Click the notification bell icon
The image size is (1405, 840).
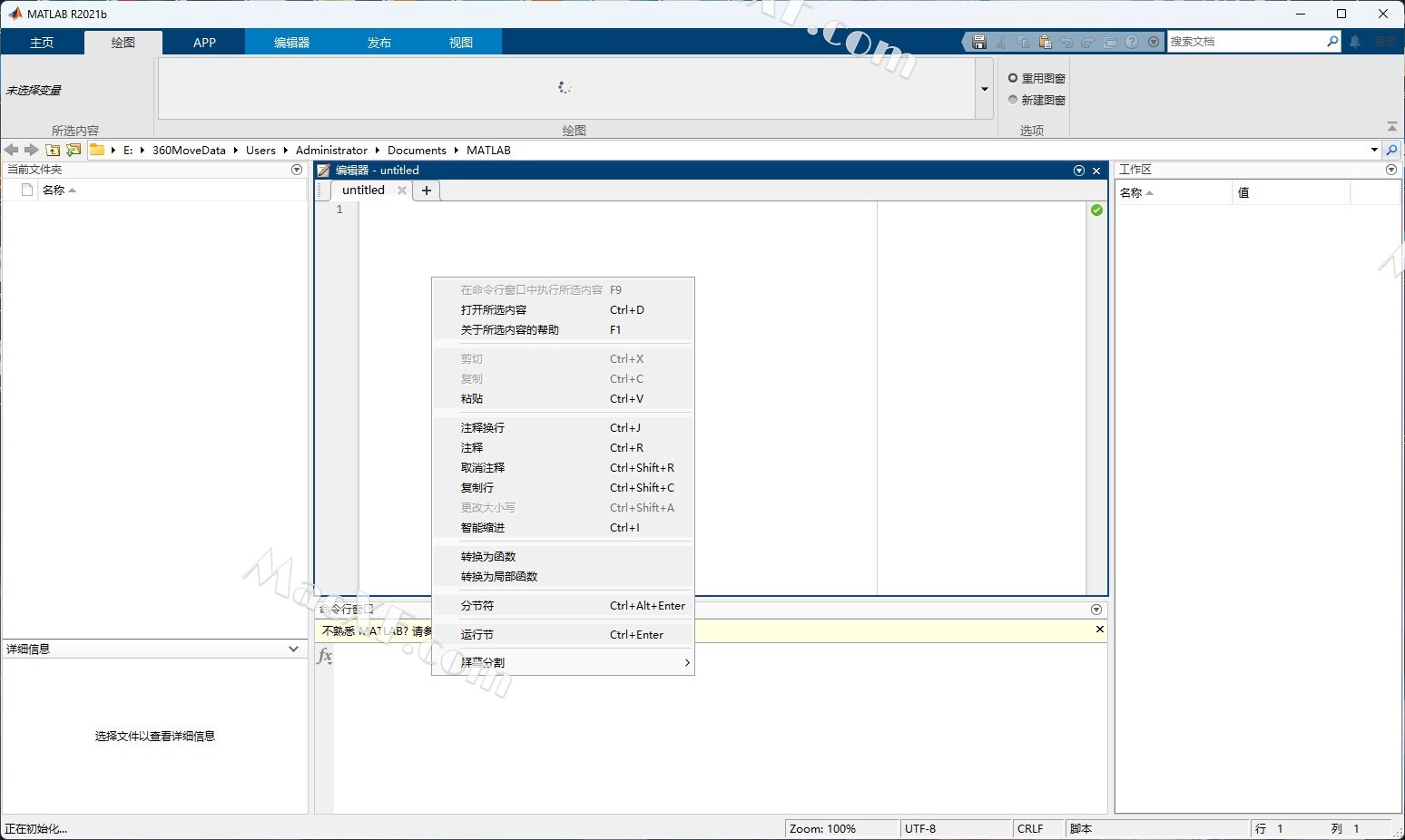[x=1355, y=42]
